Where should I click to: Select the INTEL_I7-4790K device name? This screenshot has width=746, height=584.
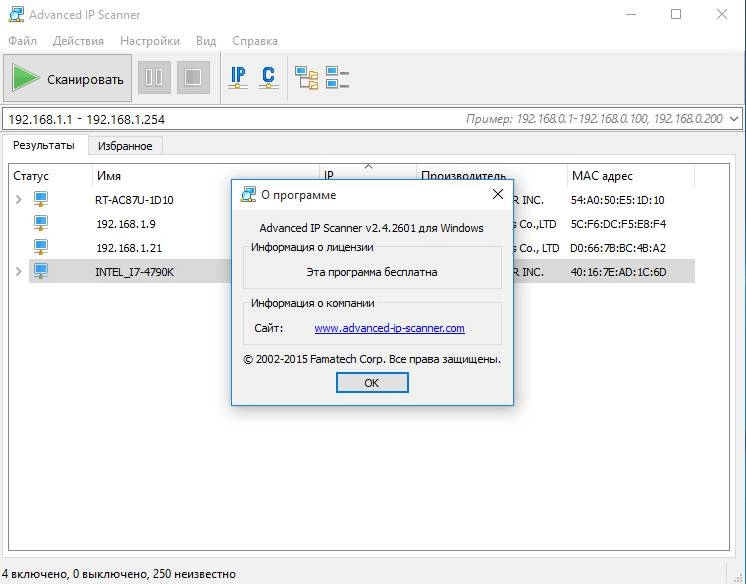point(135,272)
